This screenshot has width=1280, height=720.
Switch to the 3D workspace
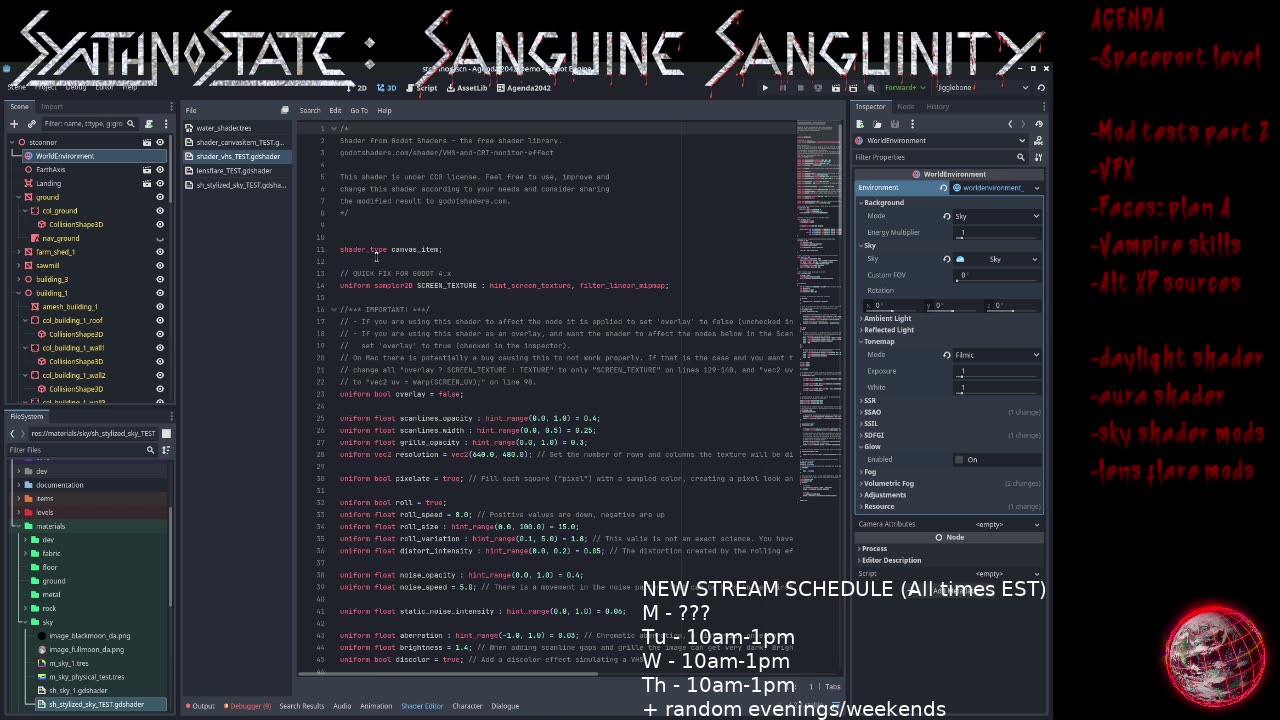pos(386,88)
